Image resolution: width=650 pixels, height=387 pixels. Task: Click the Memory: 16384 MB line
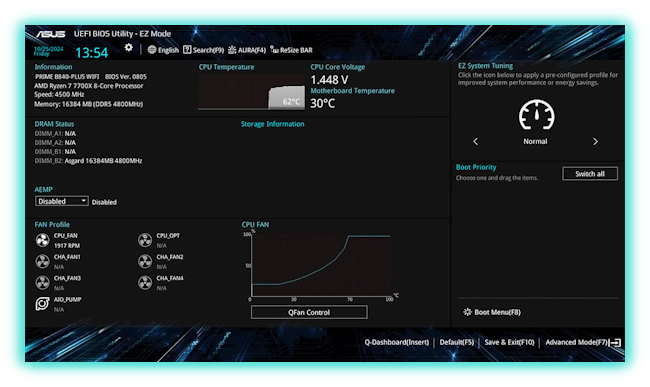89,104
